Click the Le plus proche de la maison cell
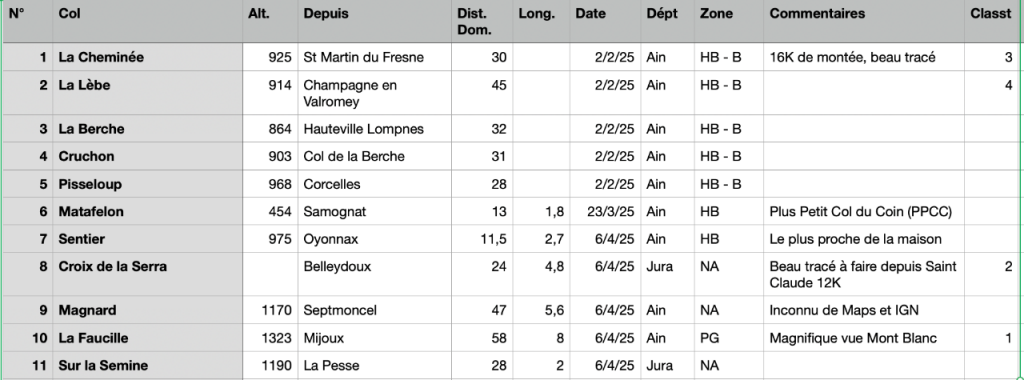This screenshot has height=380, width=1024. 864,239
